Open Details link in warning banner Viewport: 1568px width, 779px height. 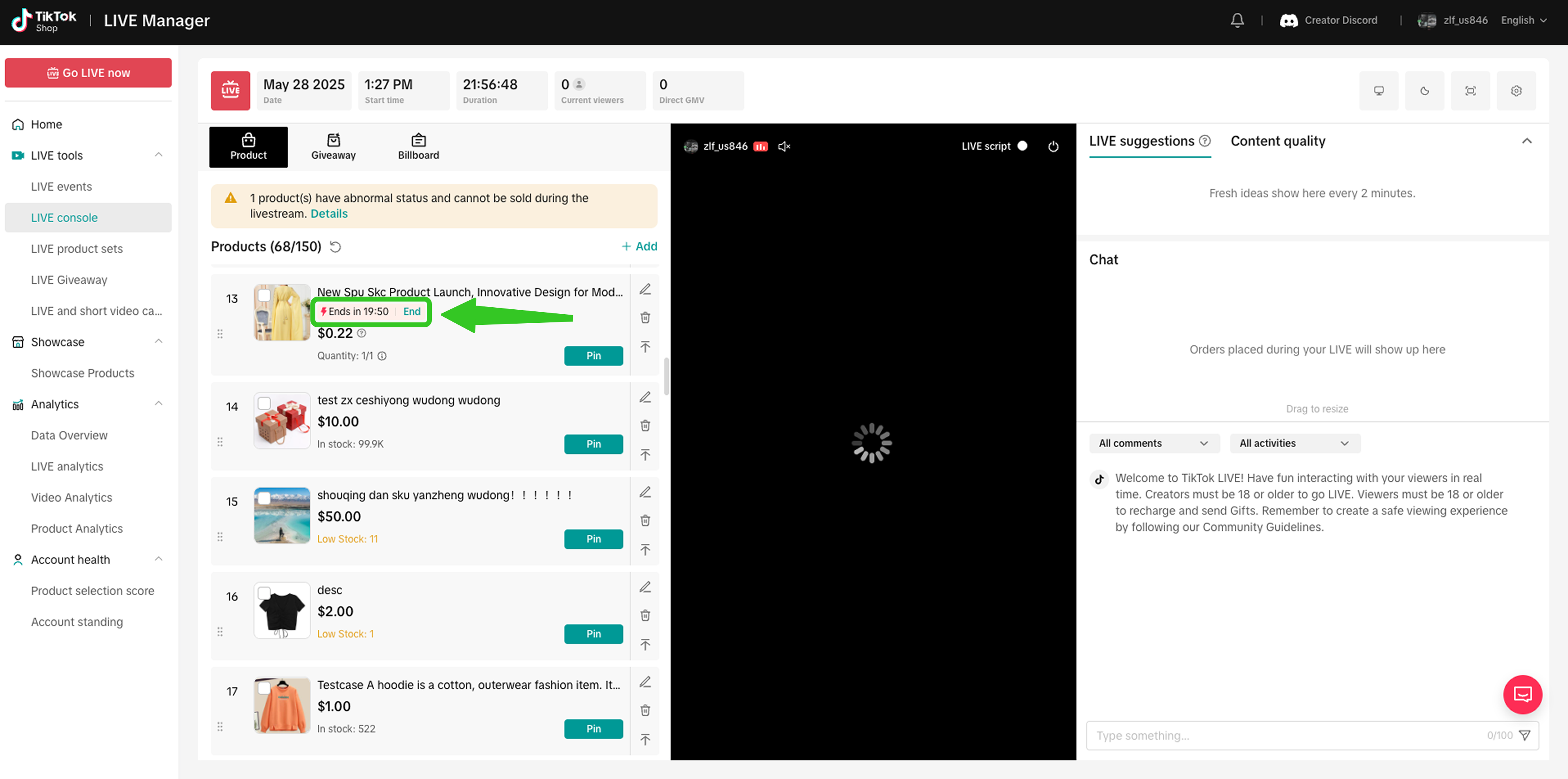coord(329,214)
